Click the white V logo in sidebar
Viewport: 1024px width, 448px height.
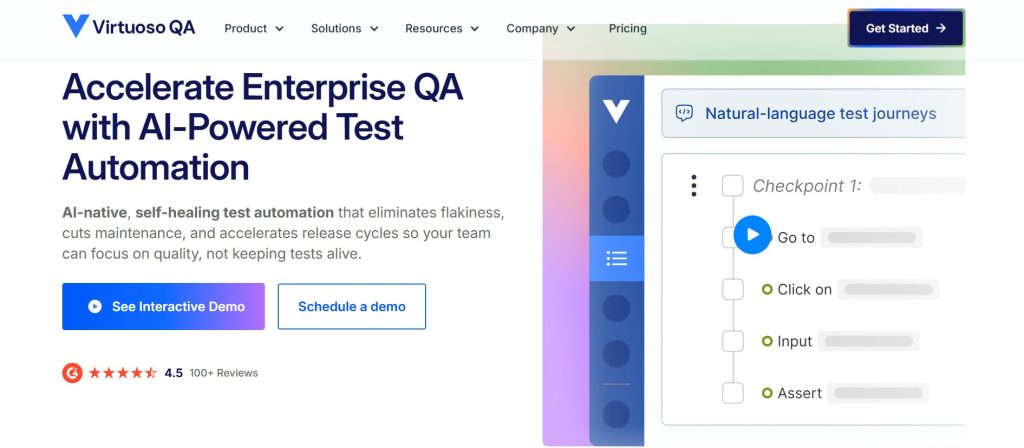click(x=616, y=111)
